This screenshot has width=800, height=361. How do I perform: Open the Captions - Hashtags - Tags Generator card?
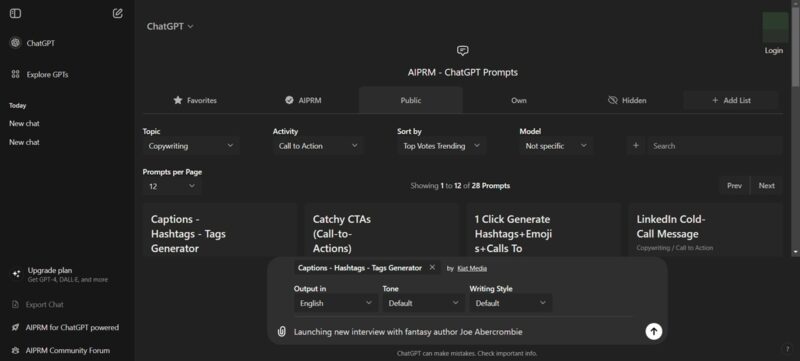click(x=220, y=229)
